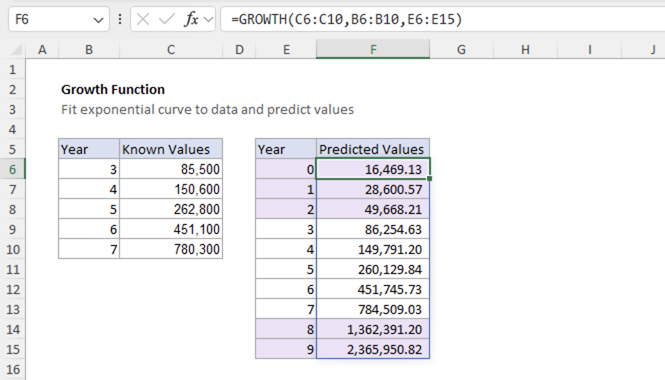Select the cell containing 28,600.57
This screenshot has width=665, height=380.
[x=373, y=189]
